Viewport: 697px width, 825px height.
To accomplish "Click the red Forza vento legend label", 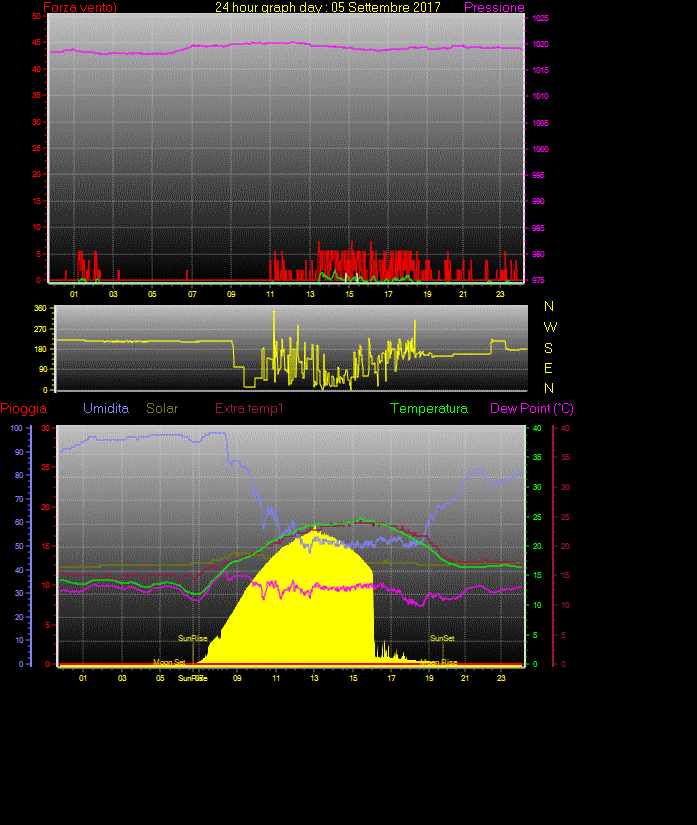I will click(80, 8).
